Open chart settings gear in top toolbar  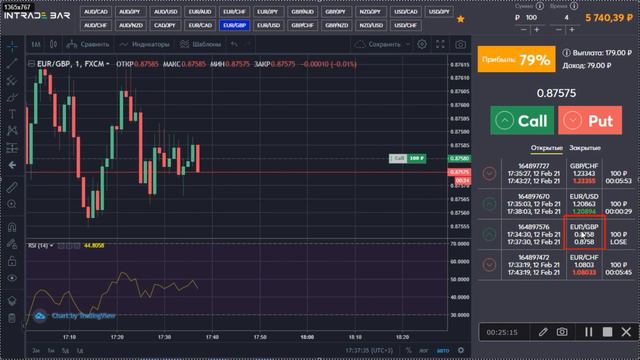[x=422, y=44]
